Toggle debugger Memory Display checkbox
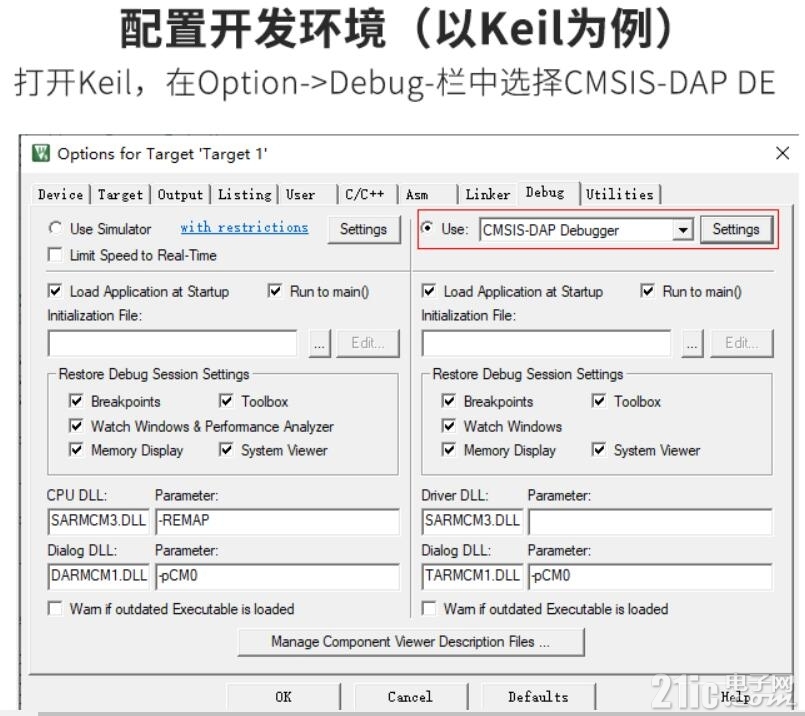 [449, 450]
